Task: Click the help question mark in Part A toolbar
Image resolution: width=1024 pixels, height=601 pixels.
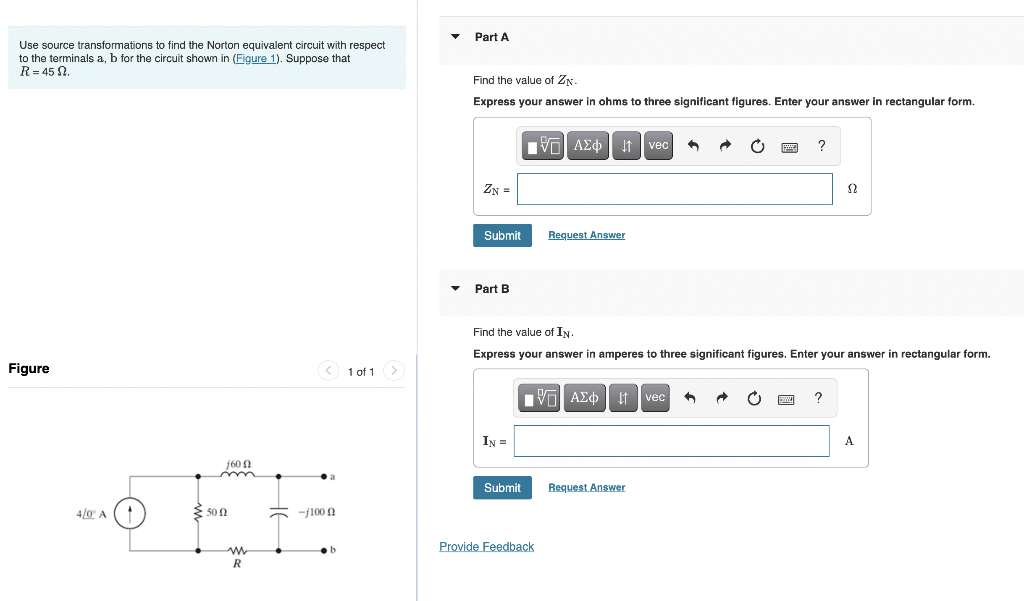Action: tap(821, 145)
